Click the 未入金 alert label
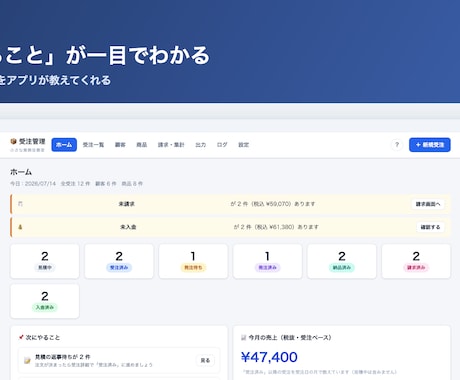This screenshot has height=380, width=460. pos(128,227)
